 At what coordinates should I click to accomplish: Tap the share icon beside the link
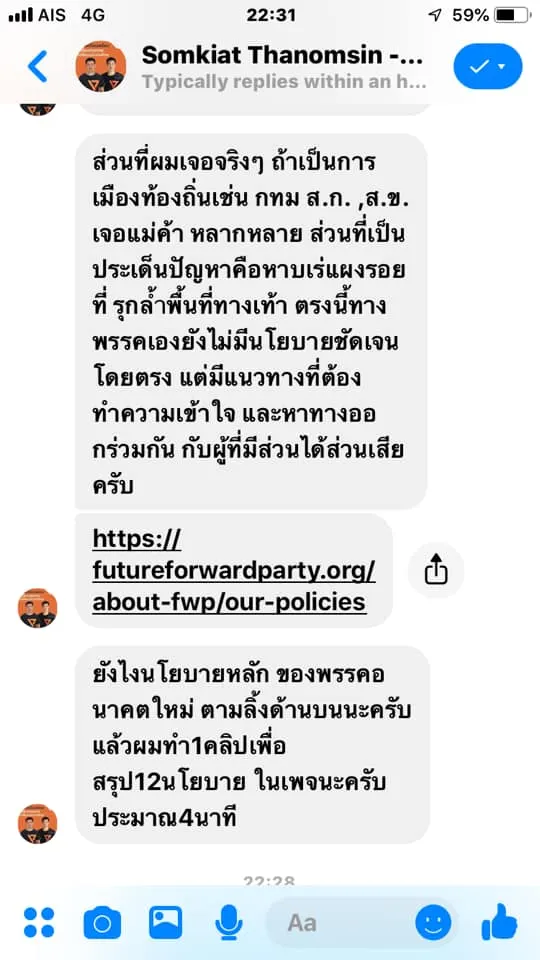pyautogui.click(x=436, y=571)
